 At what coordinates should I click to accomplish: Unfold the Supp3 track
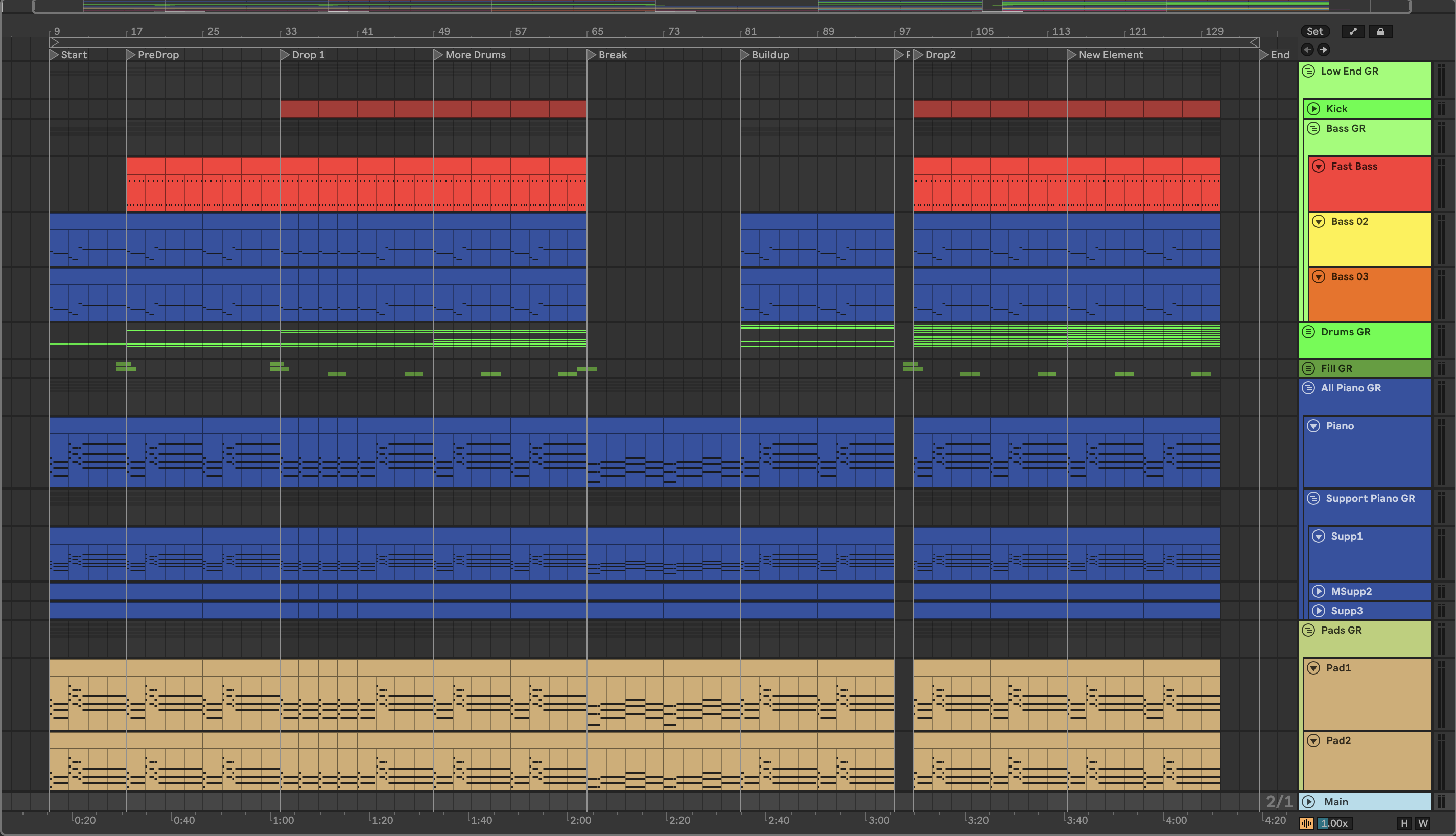pos(1318,611)
